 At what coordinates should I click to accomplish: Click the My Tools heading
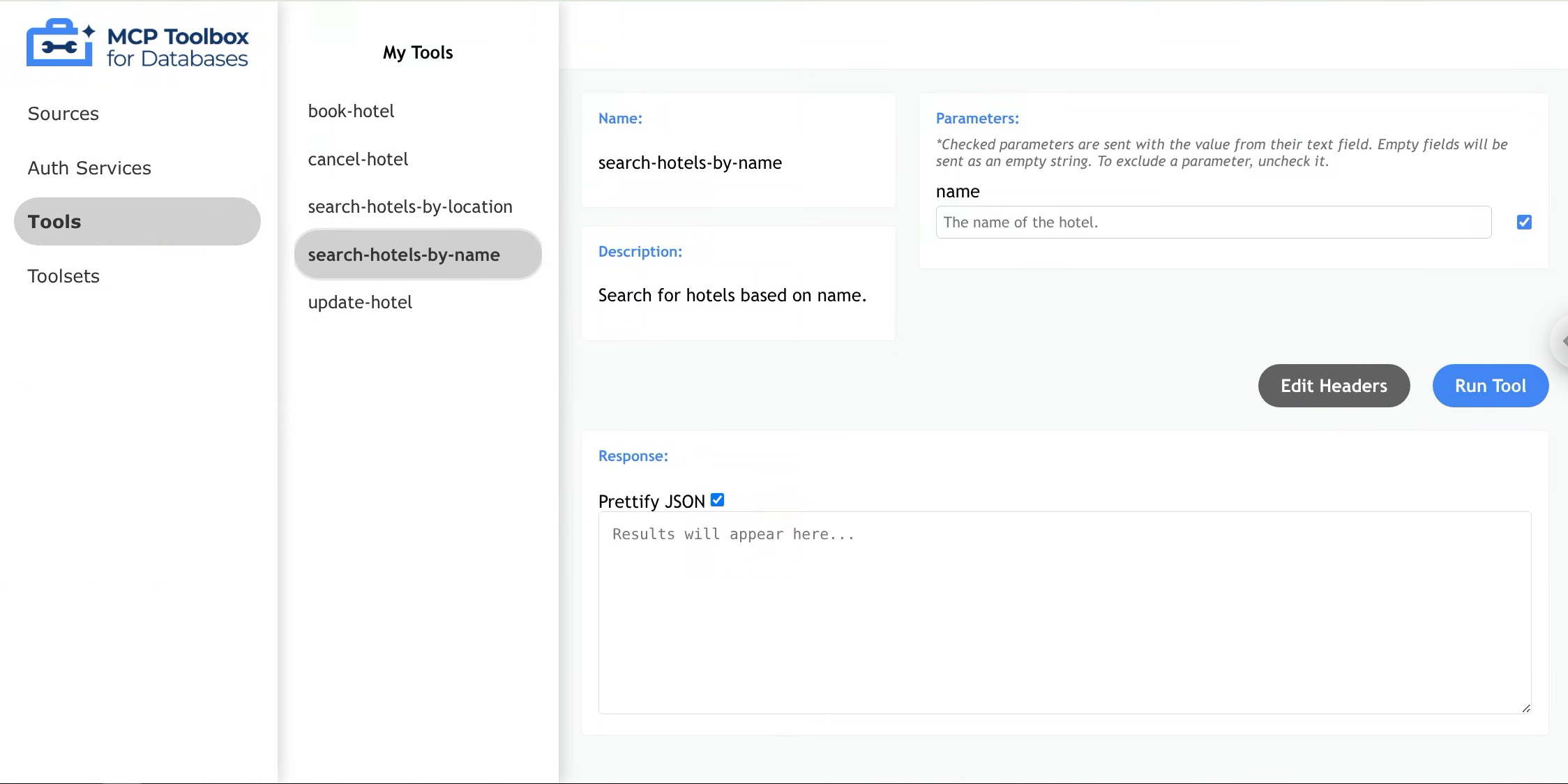point(417,52)
